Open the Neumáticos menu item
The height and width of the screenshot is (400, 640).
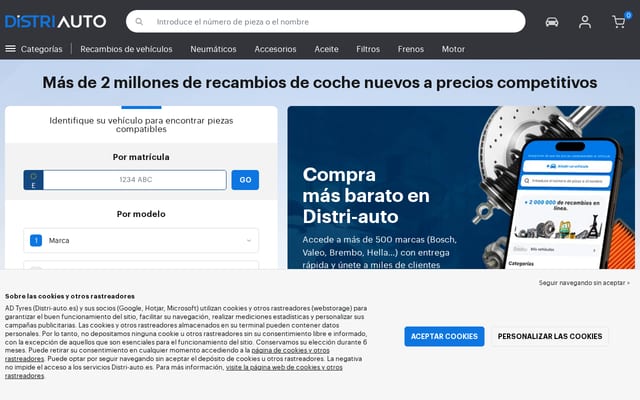pyautogui.click(x=213, y=49)
